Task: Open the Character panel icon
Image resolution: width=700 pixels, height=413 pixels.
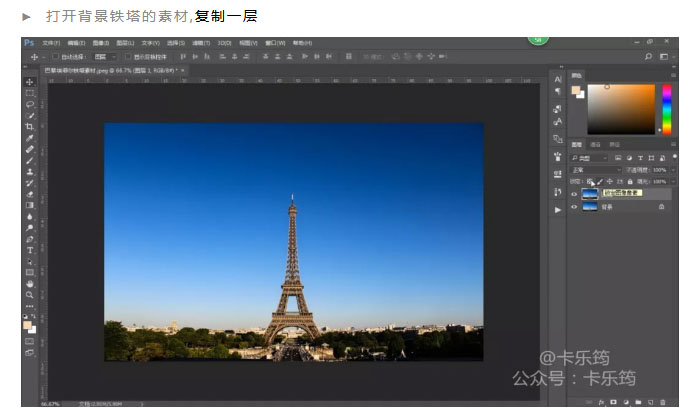Action: pos(558,79)
